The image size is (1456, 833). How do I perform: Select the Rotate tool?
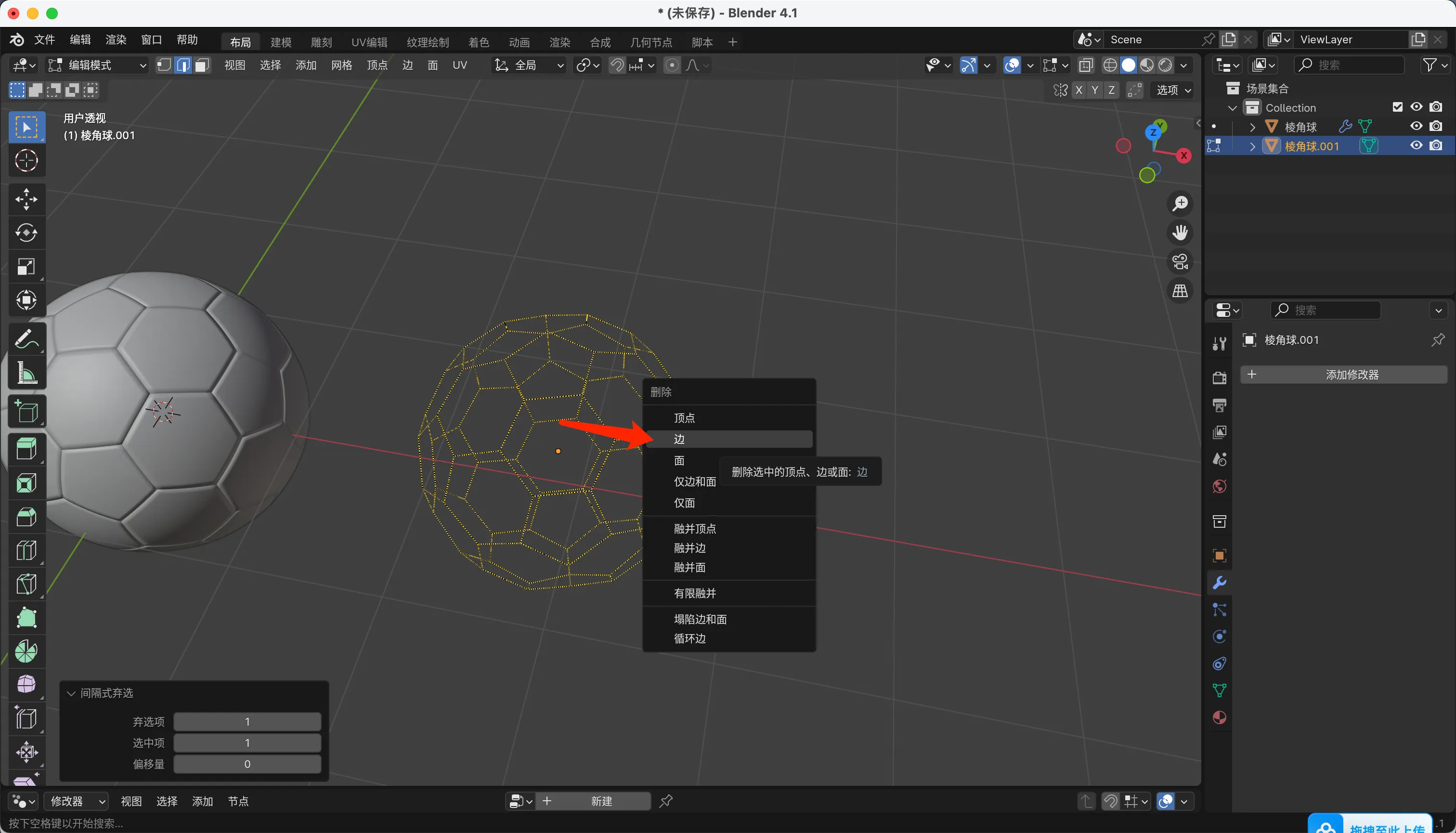pos(26,233)
